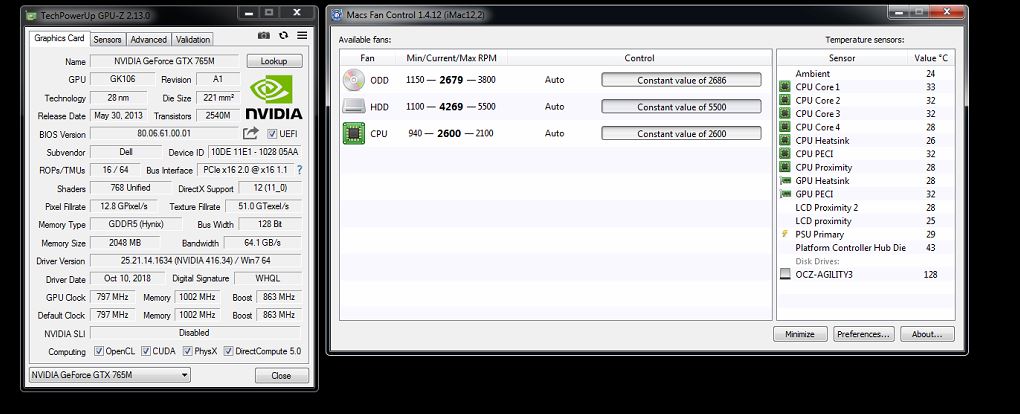Click the CPU Core 1 sensor icon
1020x414 pixels.
click(785, 87)
